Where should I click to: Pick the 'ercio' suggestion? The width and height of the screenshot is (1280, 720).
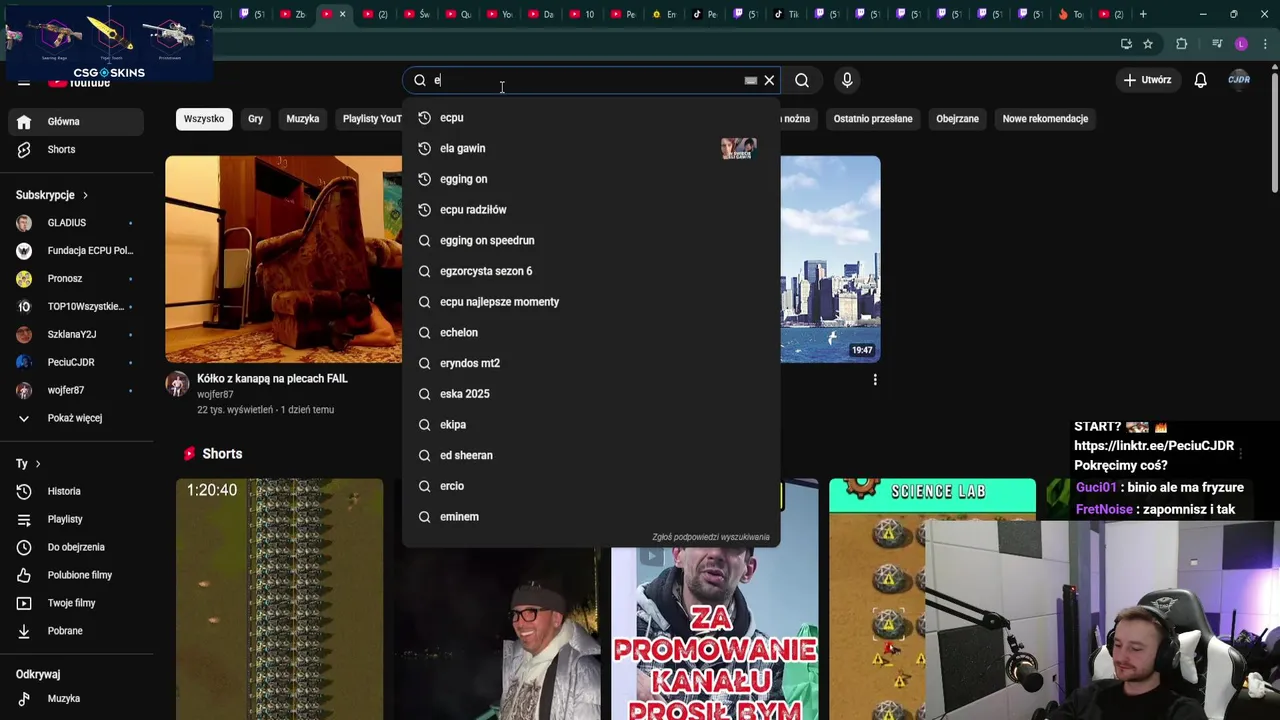[x=590, y=486]
